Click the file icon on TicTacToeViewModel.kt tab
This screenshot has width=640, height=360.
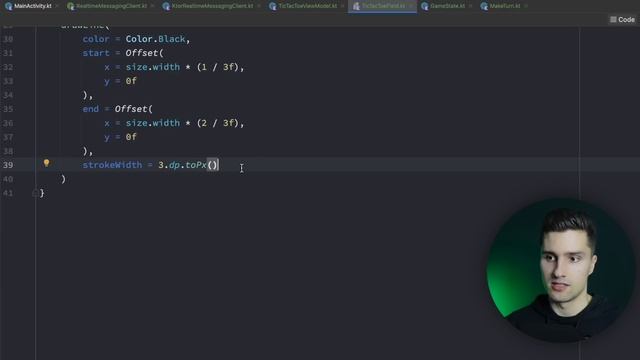(x=273, y=6)
